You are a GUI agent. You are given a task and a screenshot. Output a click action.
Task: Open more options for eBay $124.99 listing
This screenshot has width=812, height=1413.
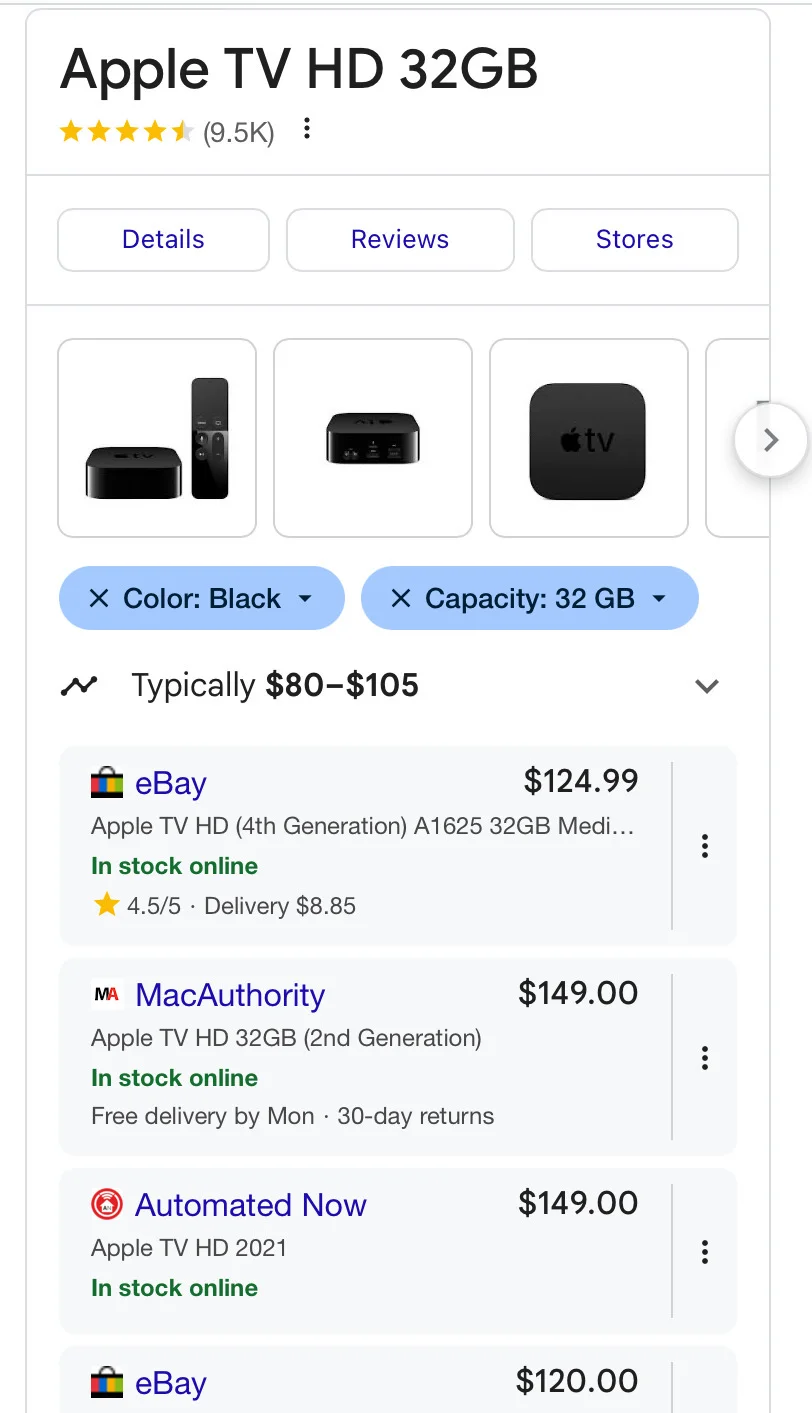(705, 846)
